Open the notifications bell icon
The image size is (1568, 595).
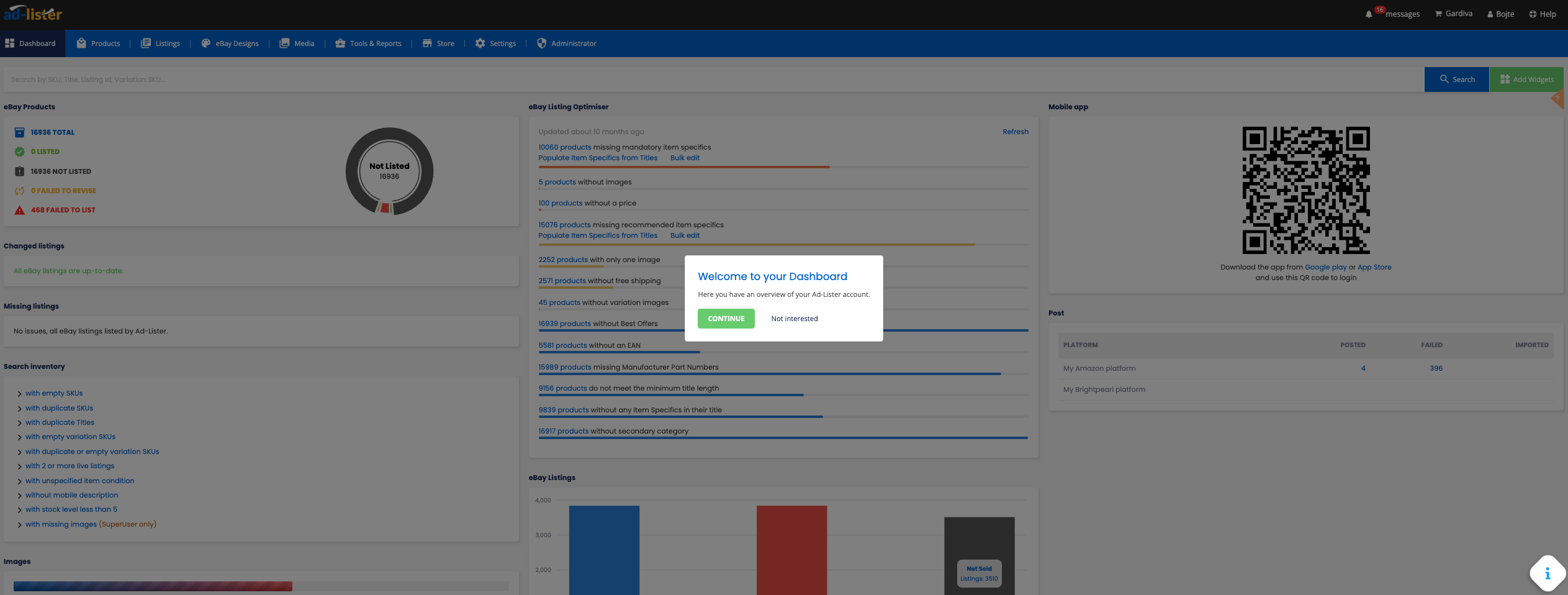(x=1369, y=14)
